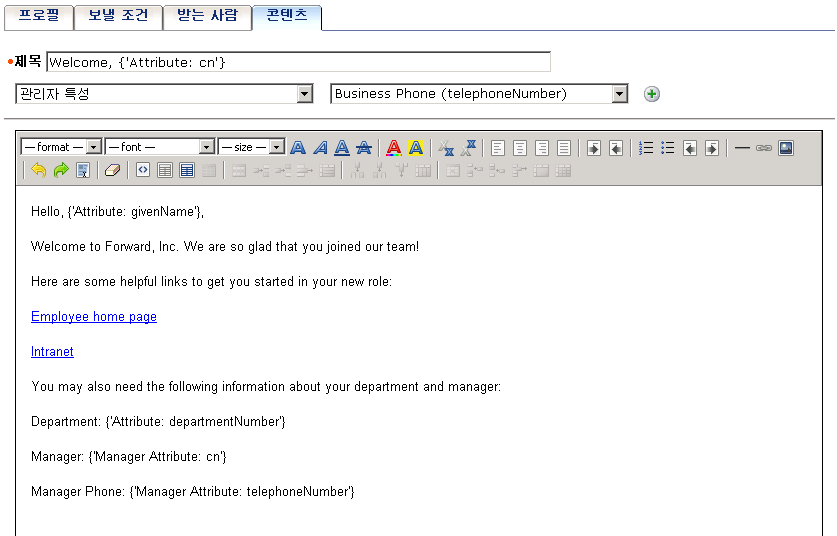Open the Intranet link

[52, 352]
